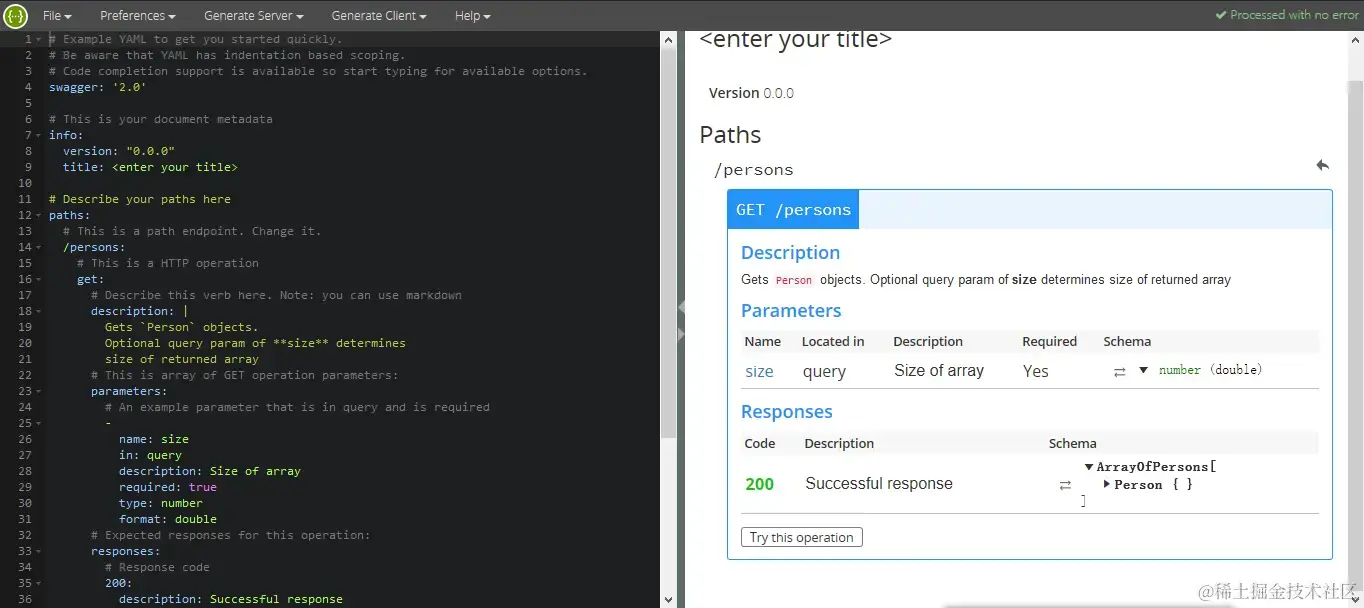This screenshot has width=1364, height=608.
Task: Click the Description section heading
Action: coord(790,253)
